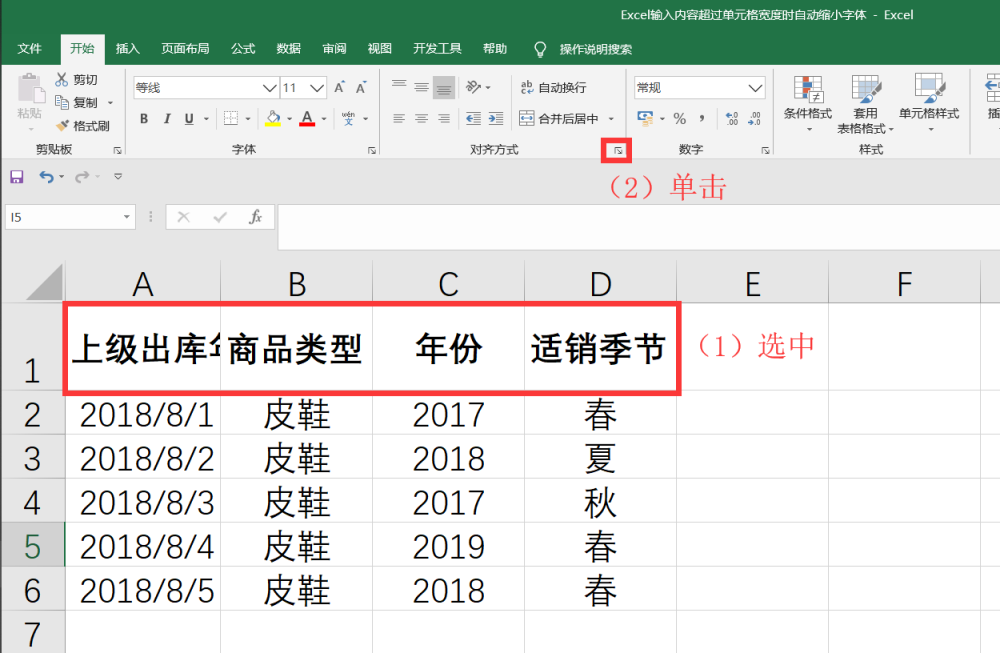
Task: Click Merge and Center (合并后居中)
Action: [x=559, y=119]
